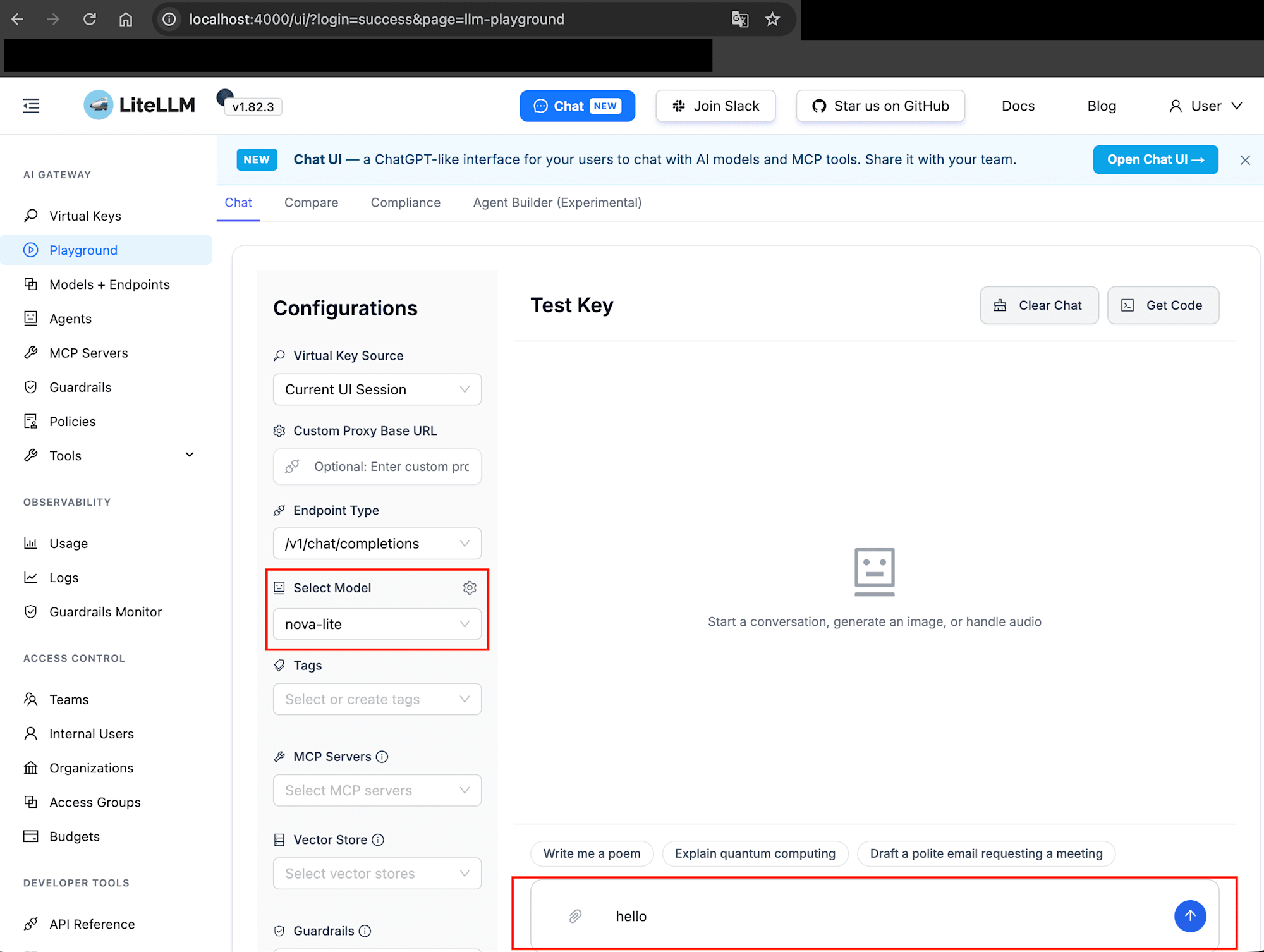Click the LiteLLM logo icon

click(99, 105)
